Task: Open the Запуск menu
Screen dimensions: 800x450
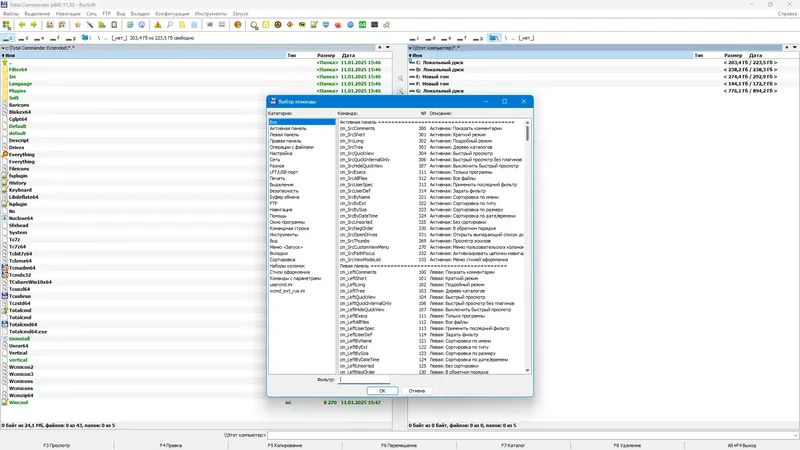Action: coord(240,14)
